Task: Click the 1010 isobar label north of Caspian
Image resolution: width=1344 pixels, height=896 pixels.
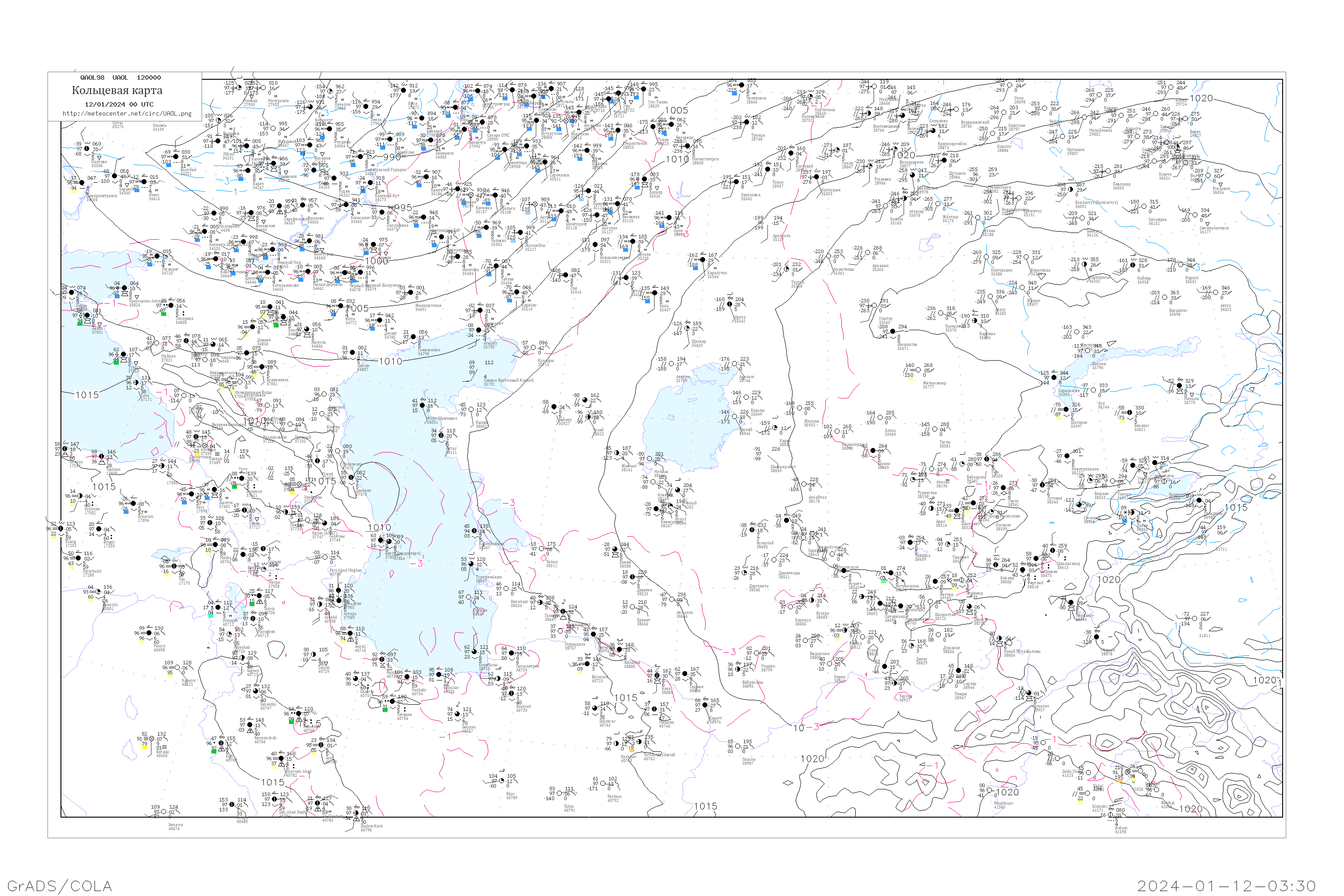Action: [x=390, y=361]
